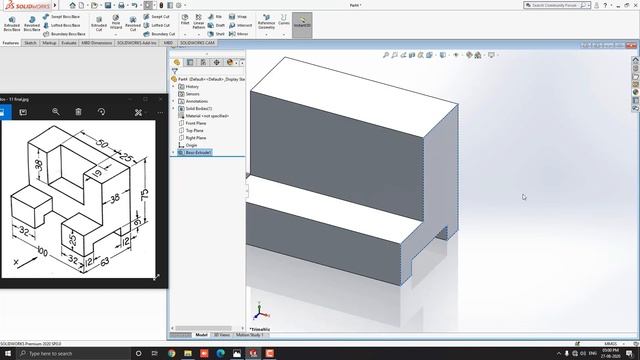Choose the Swept Cut feature

(x=156, y=17)
